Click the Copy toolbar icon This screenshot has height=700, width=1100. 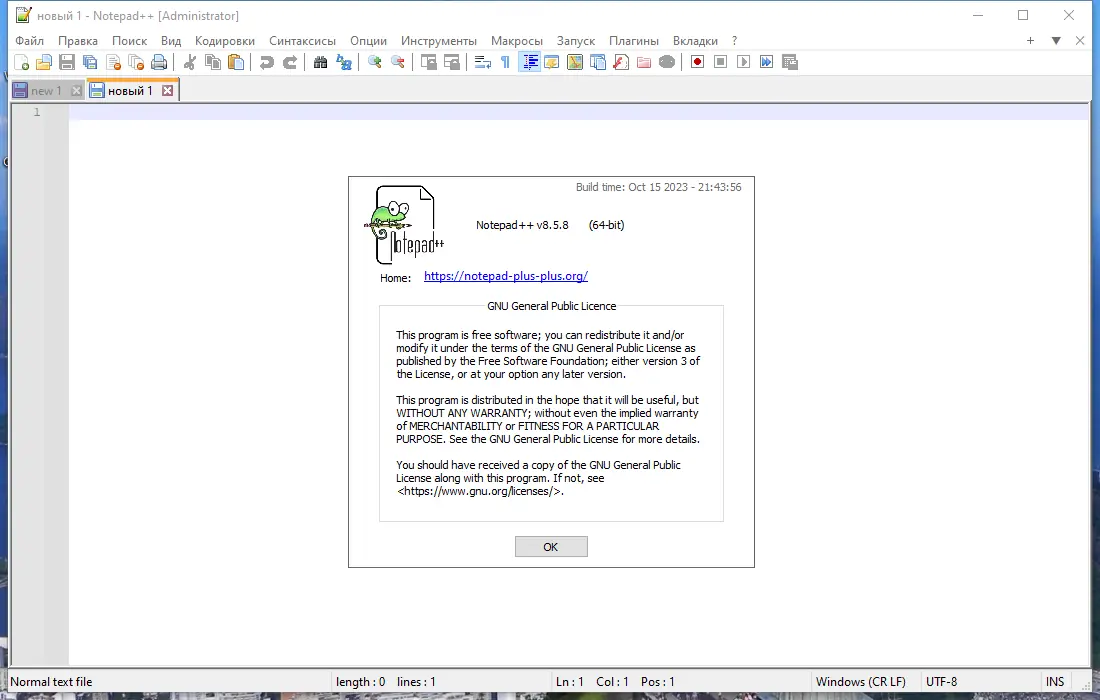click(213, 62)
